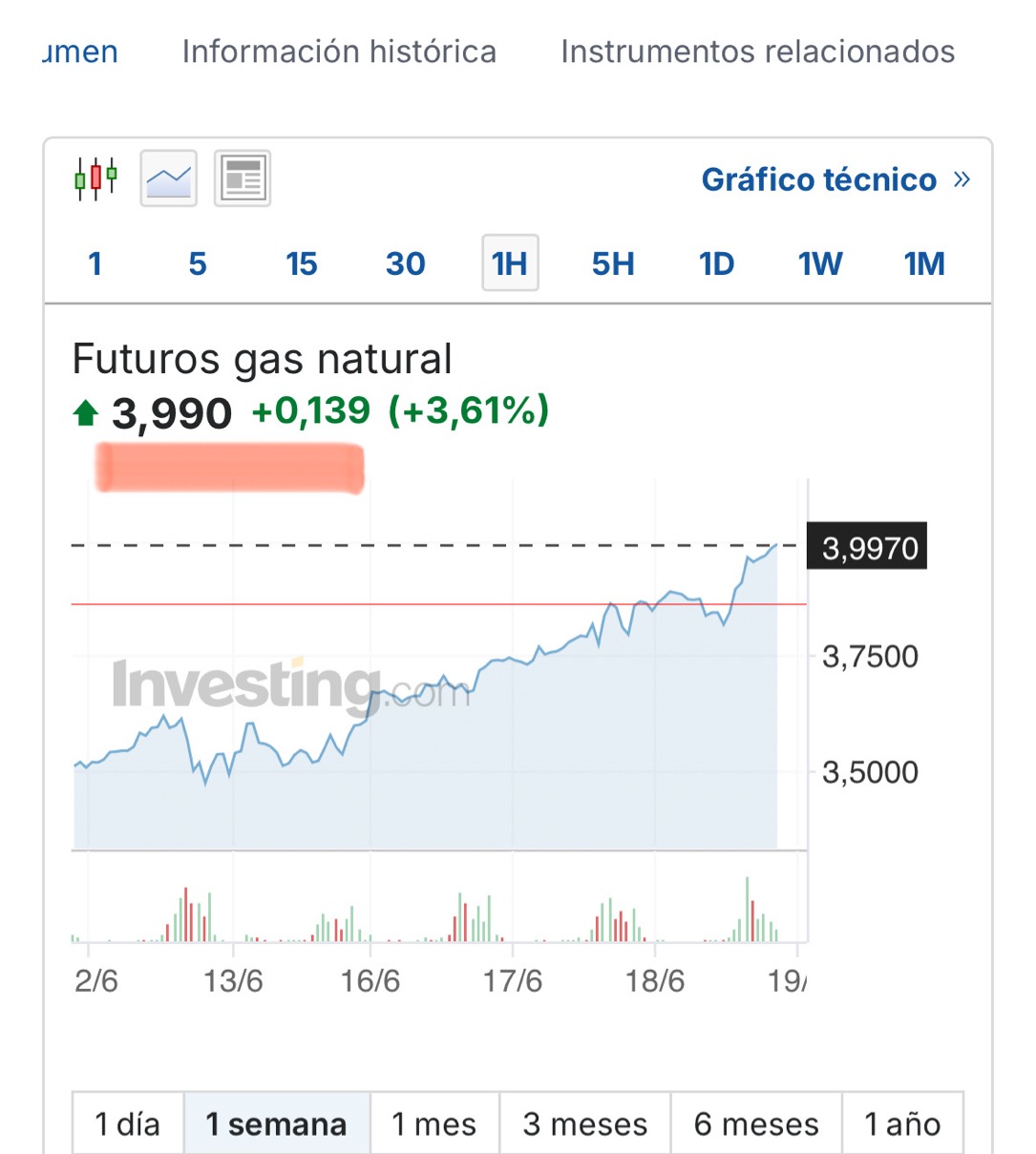Show the 3 meses range
This screenshot has width=1036, height=1154.
coord(585,1123)
